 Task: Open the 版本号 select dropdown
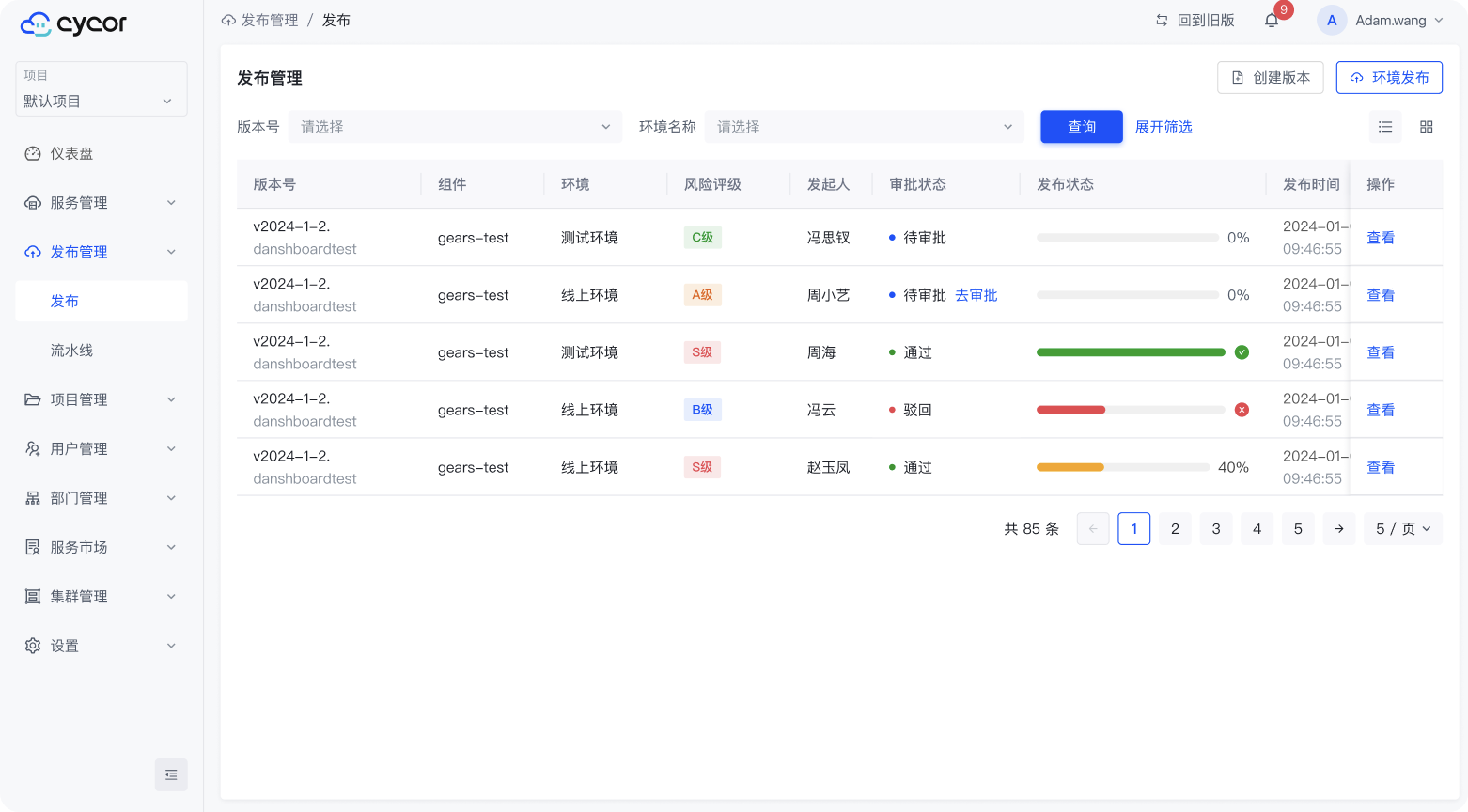455,127
